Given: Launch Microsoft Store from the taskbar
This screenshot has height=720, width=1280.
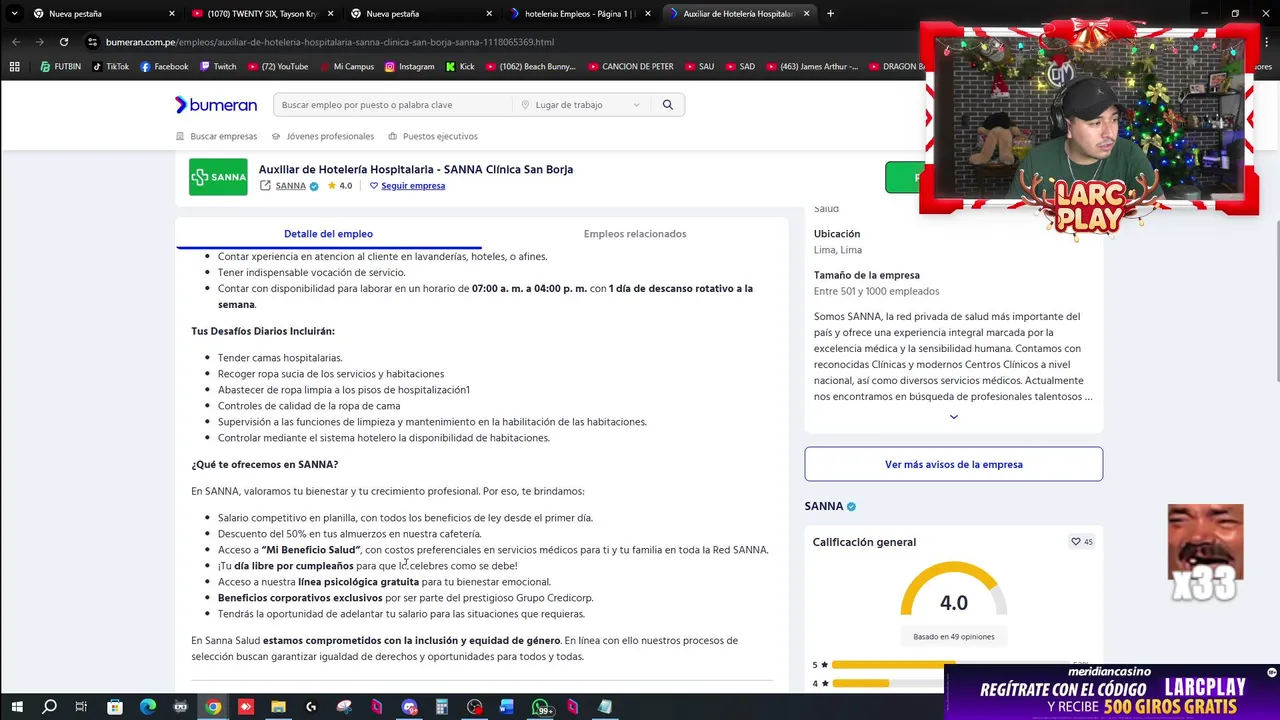Looking at the screenshot, I should tap(115, 707).
